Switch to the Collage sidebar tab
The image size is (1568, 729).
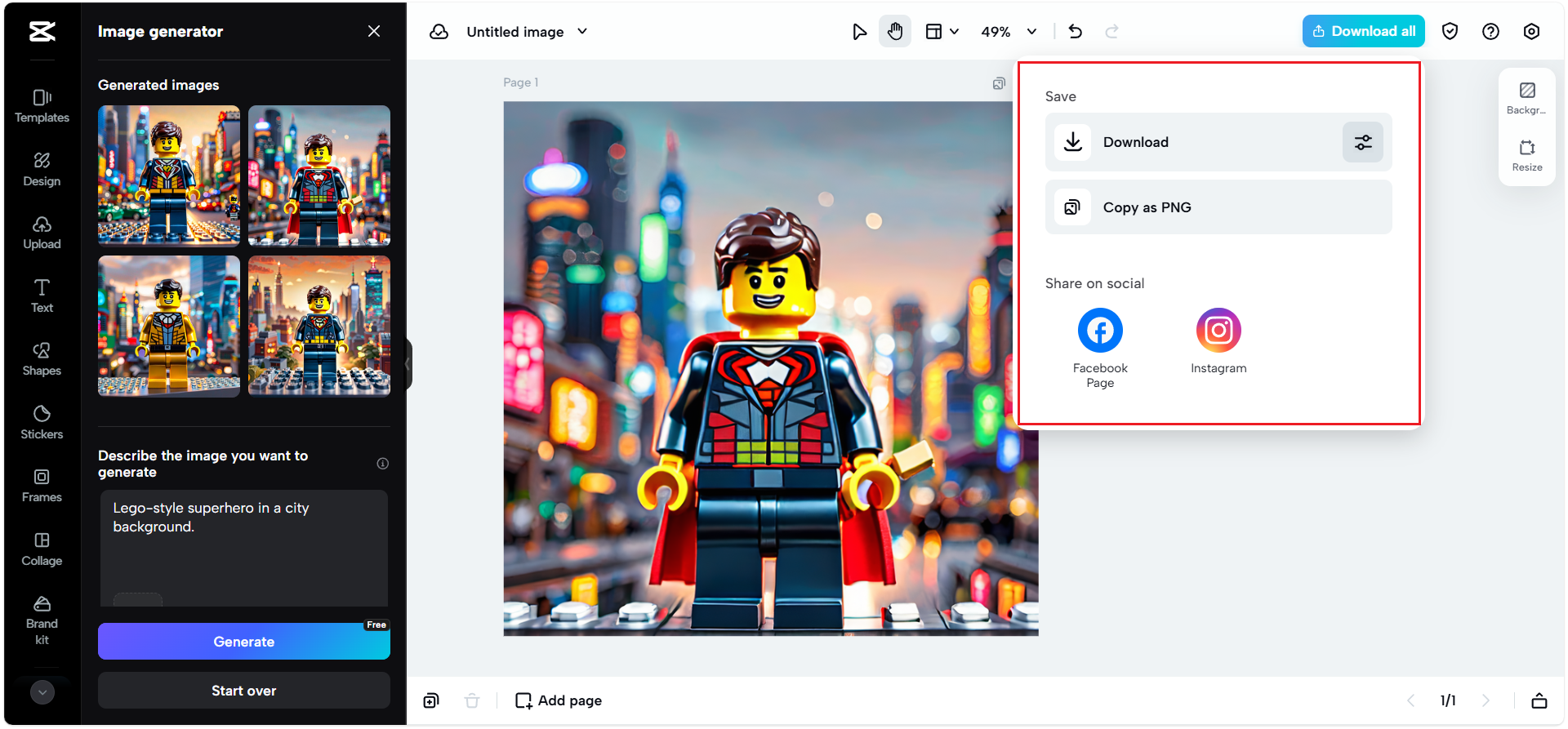(42, 549)
